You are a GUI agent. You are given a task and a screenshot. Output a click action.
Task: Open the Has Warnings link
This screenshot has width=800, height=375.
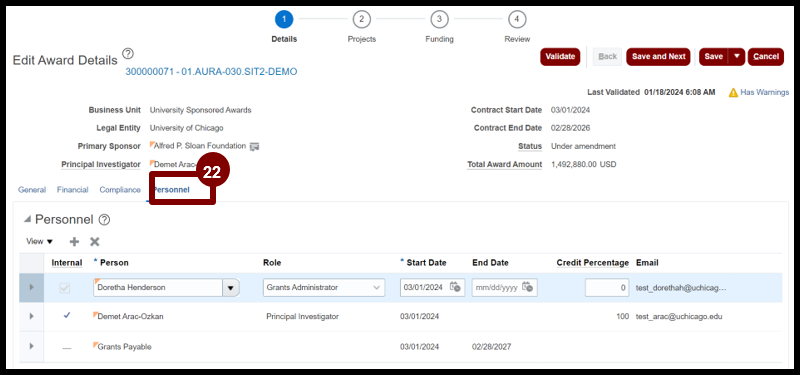click(765, 92)
